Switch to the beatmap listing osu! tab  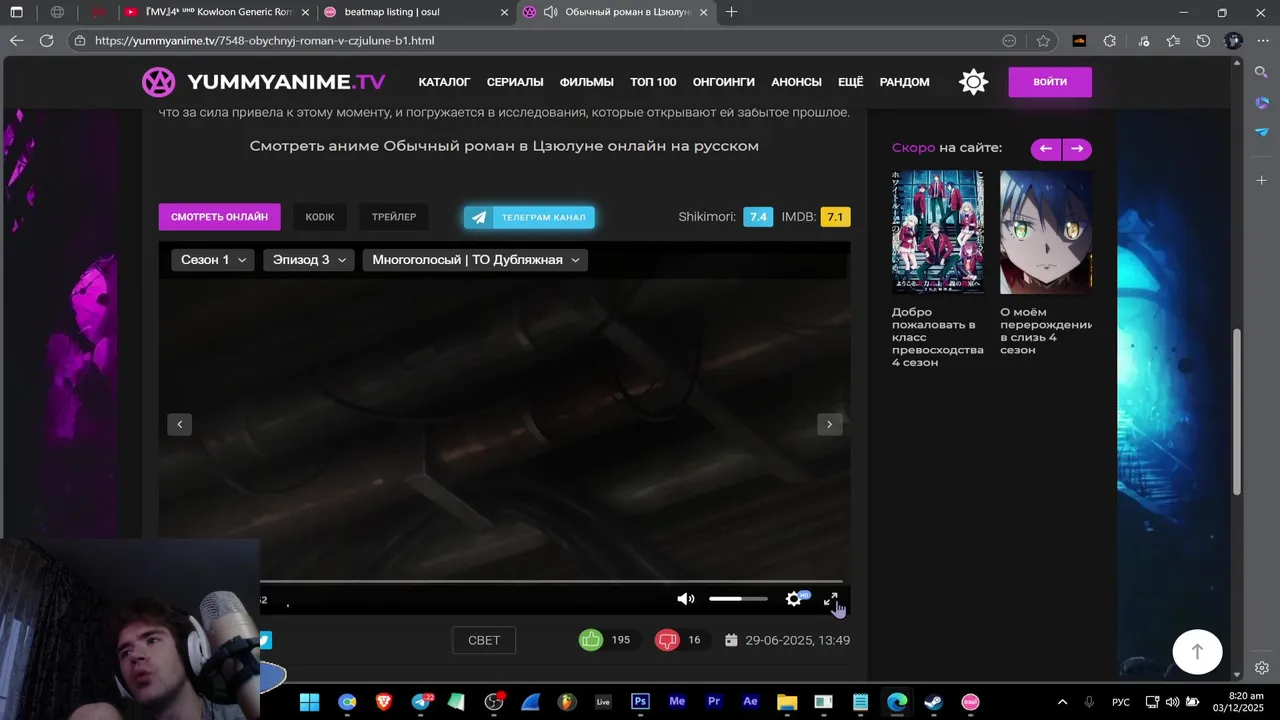pos(416,12)
